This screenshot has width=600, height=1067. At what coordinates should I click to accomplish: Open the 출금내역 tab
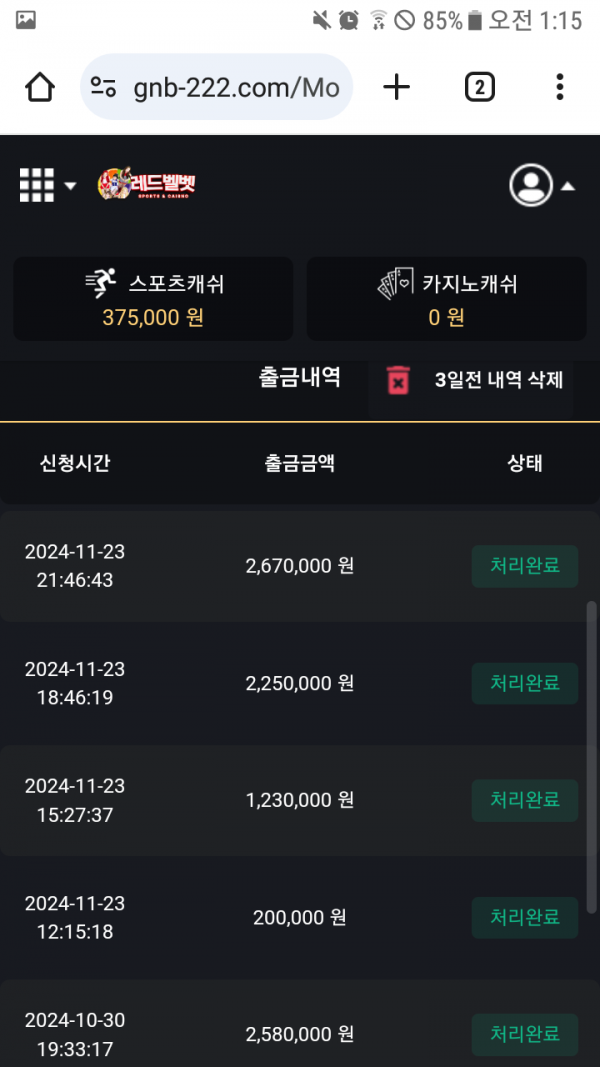300,377
